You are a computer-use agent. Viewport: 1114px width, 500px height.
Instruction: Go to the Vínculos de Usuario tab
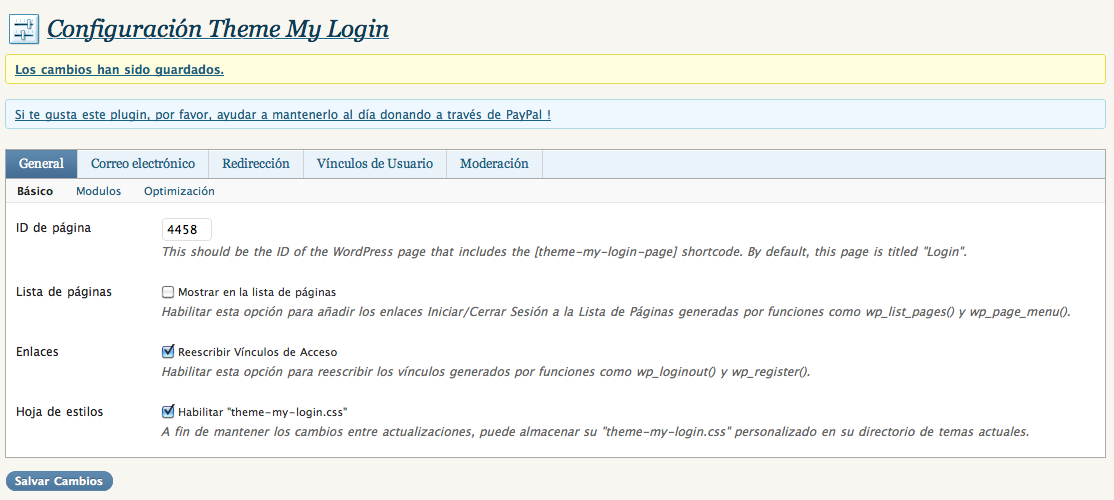point(375,164)
